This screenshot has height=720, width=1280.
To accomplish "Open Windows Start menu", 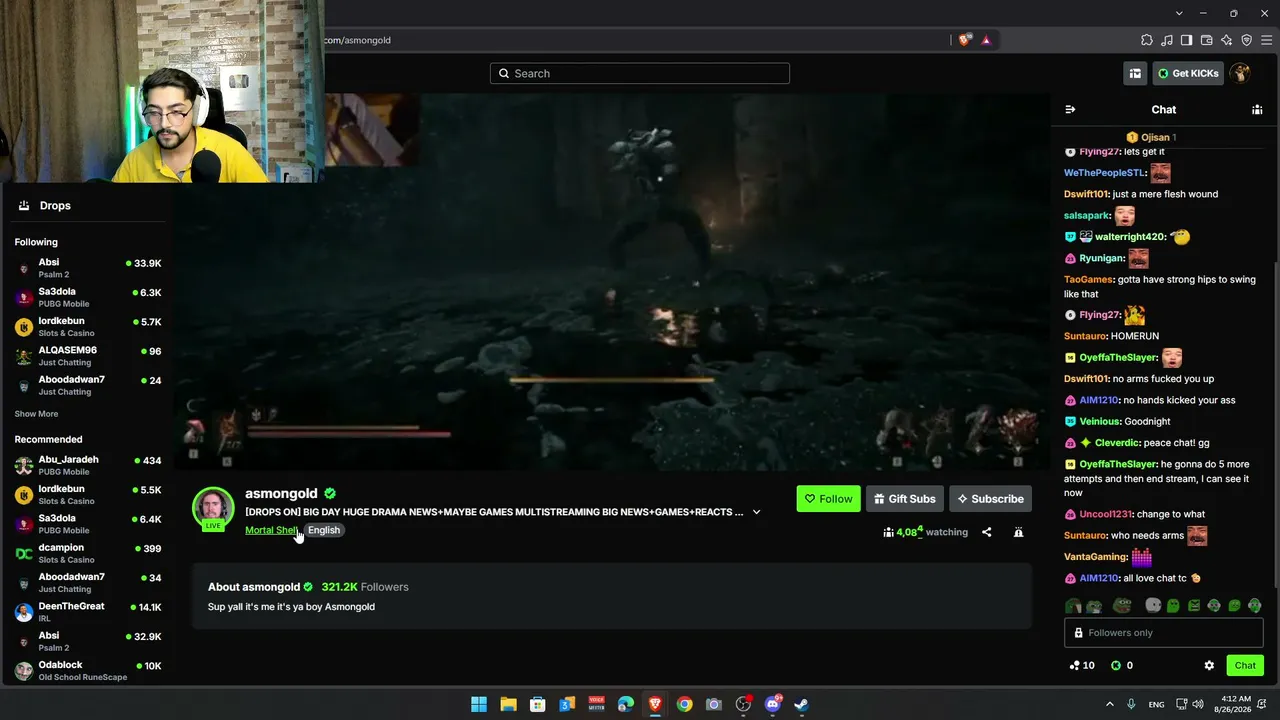I will click(479, 704).
